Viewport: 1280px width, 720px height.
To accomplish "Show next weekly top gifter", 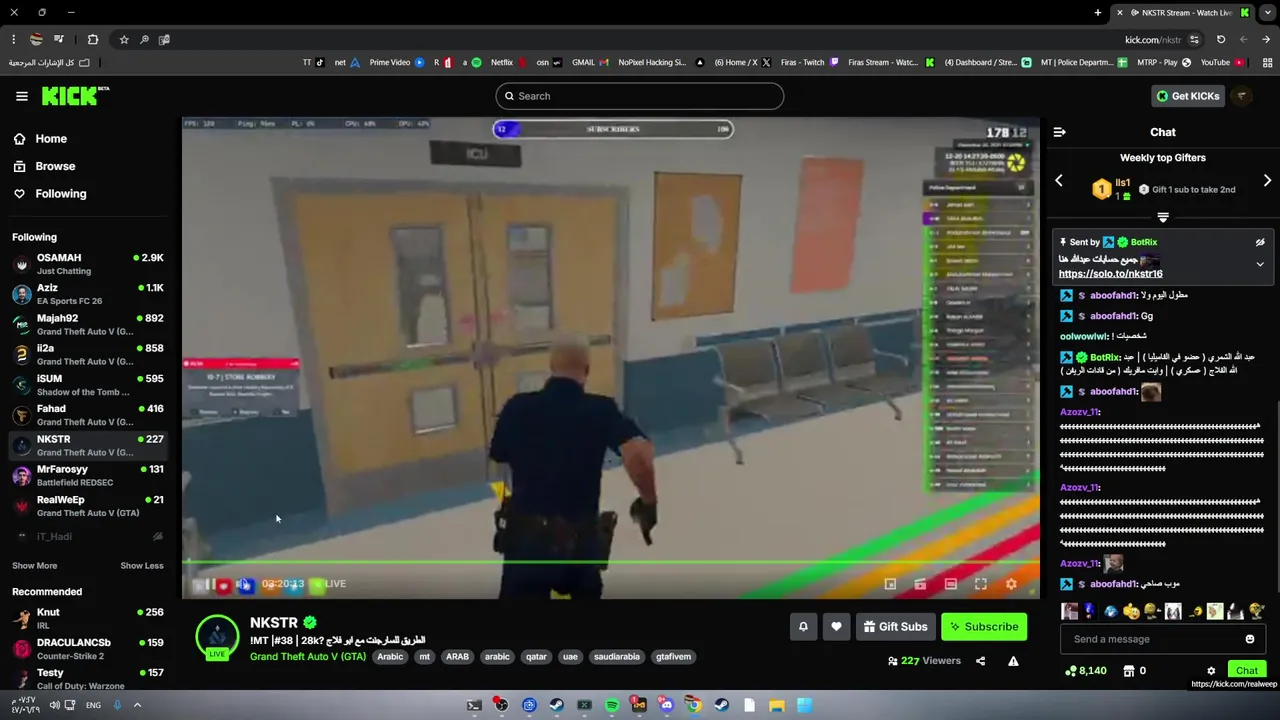I will (x=1267, y=181).
